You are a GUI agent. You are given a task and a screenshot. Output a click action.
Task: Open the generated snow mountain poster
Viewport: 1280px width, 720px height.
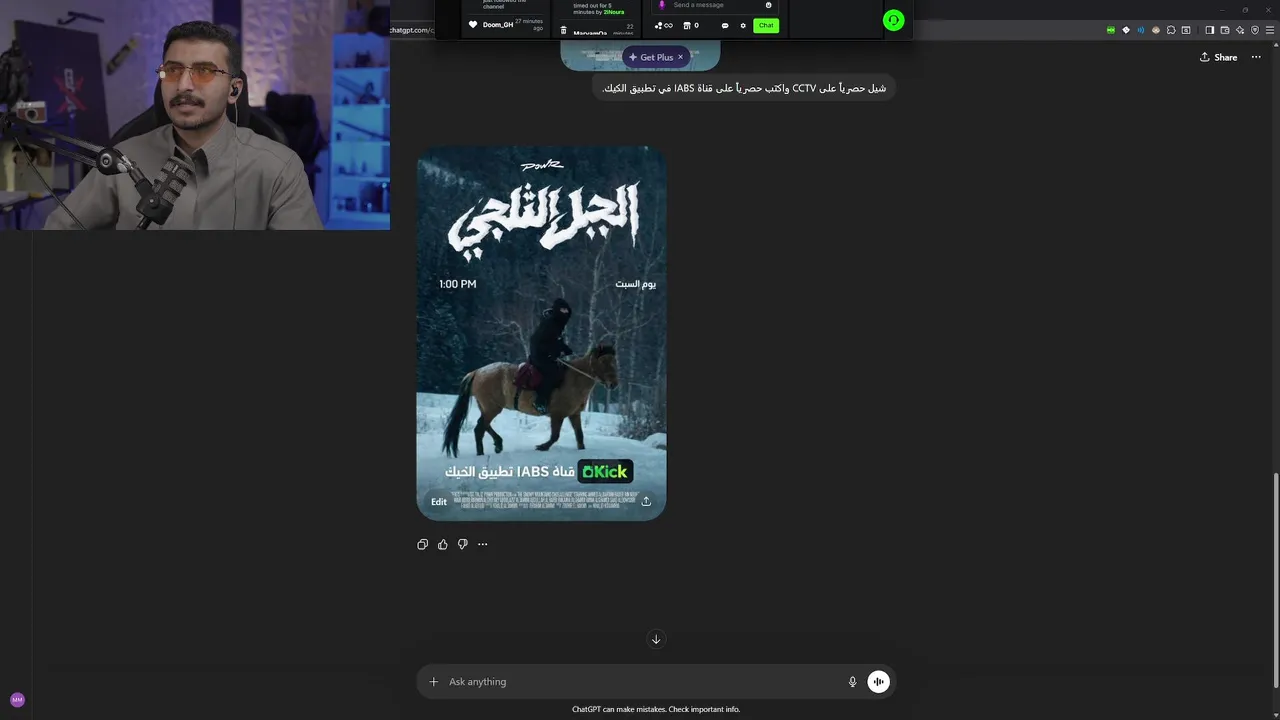pos(541,333)
